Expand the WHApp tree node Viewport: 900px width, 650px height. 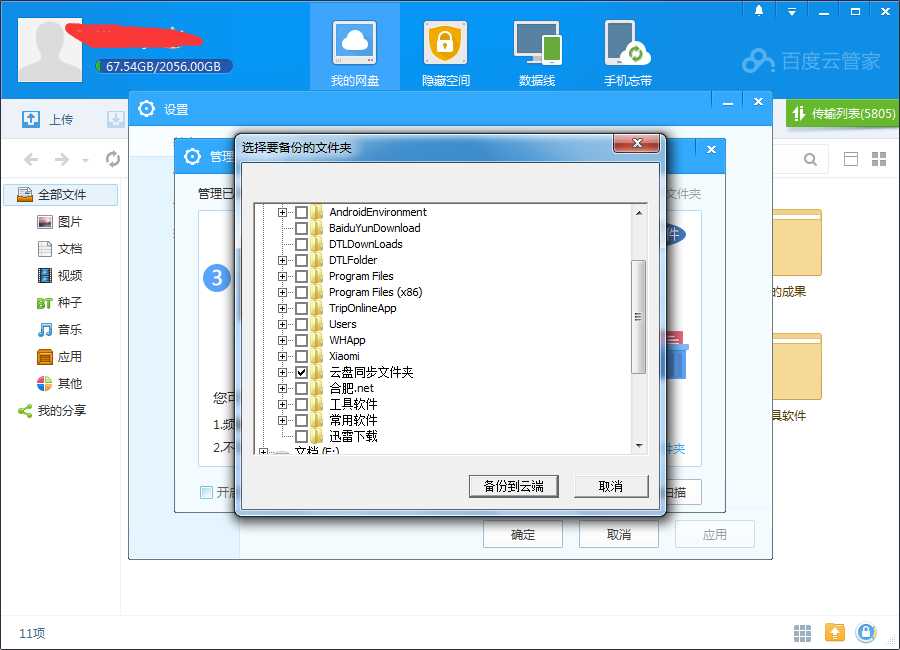coord(282,341)
